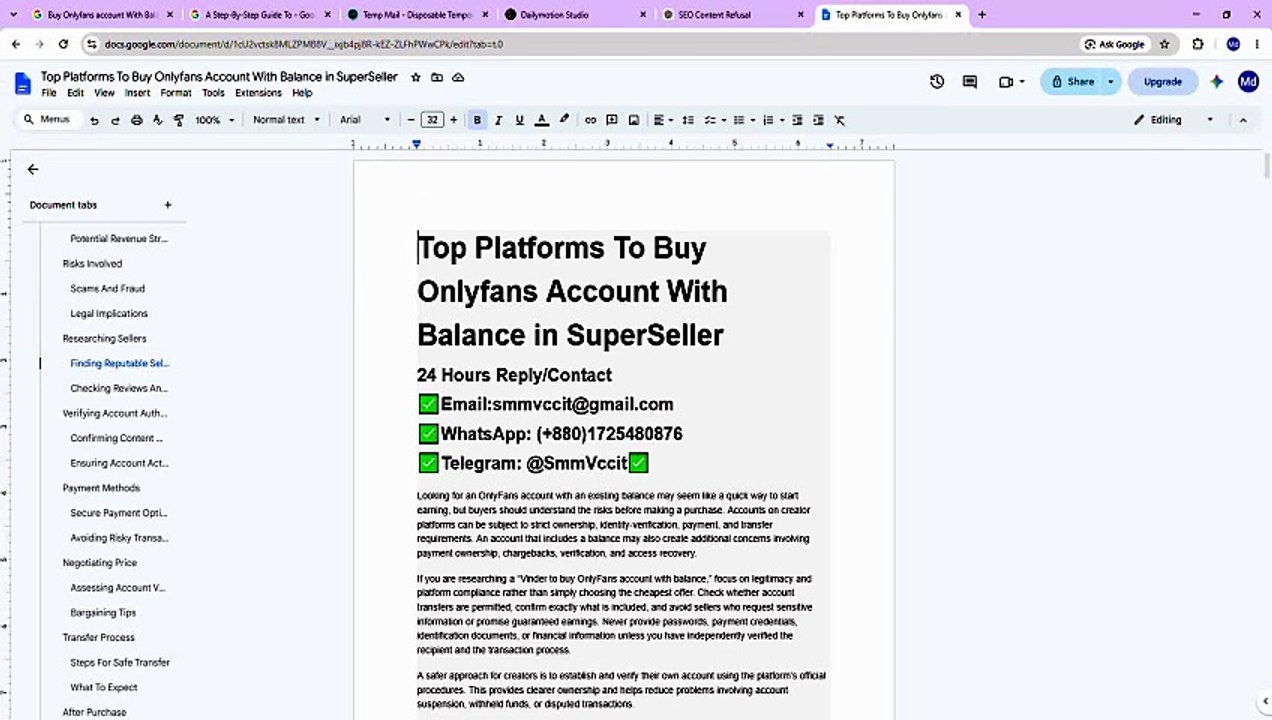Go to Negotiating Price outline heading
1272x720 pixels.
(99, 563)
